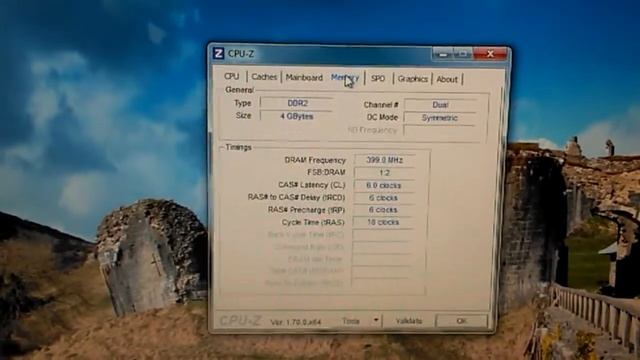Click the General group label
The image size is (640, 360).
[239, 89]
